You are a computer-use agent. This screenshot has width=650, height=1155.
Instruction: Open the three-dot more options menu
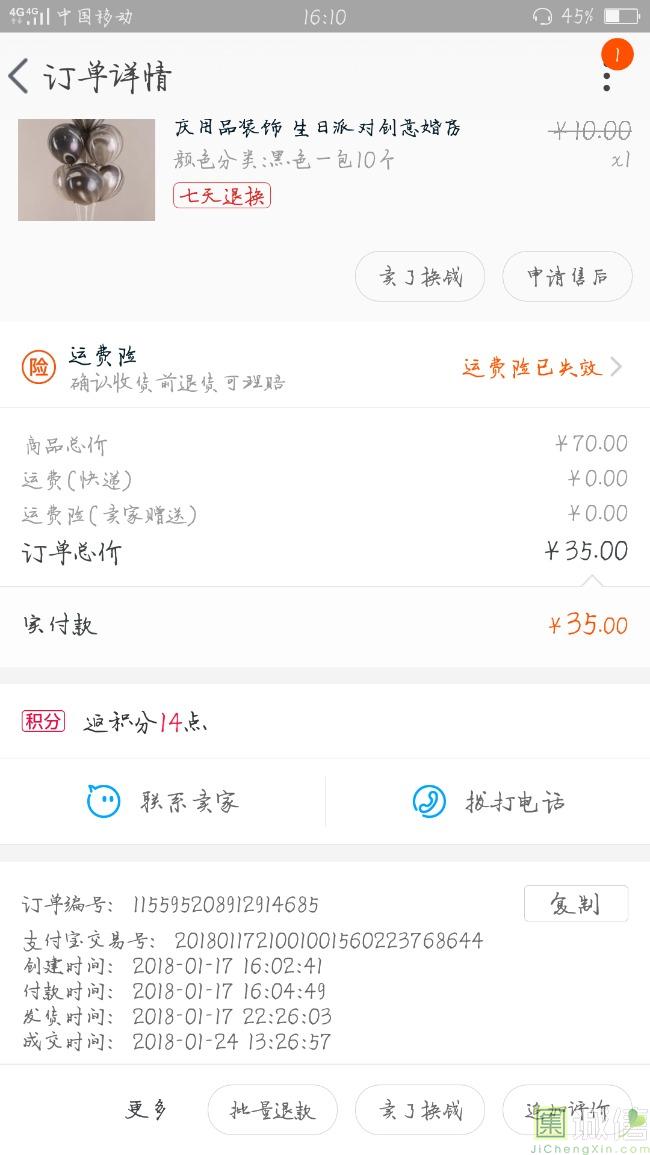point(606,79)
